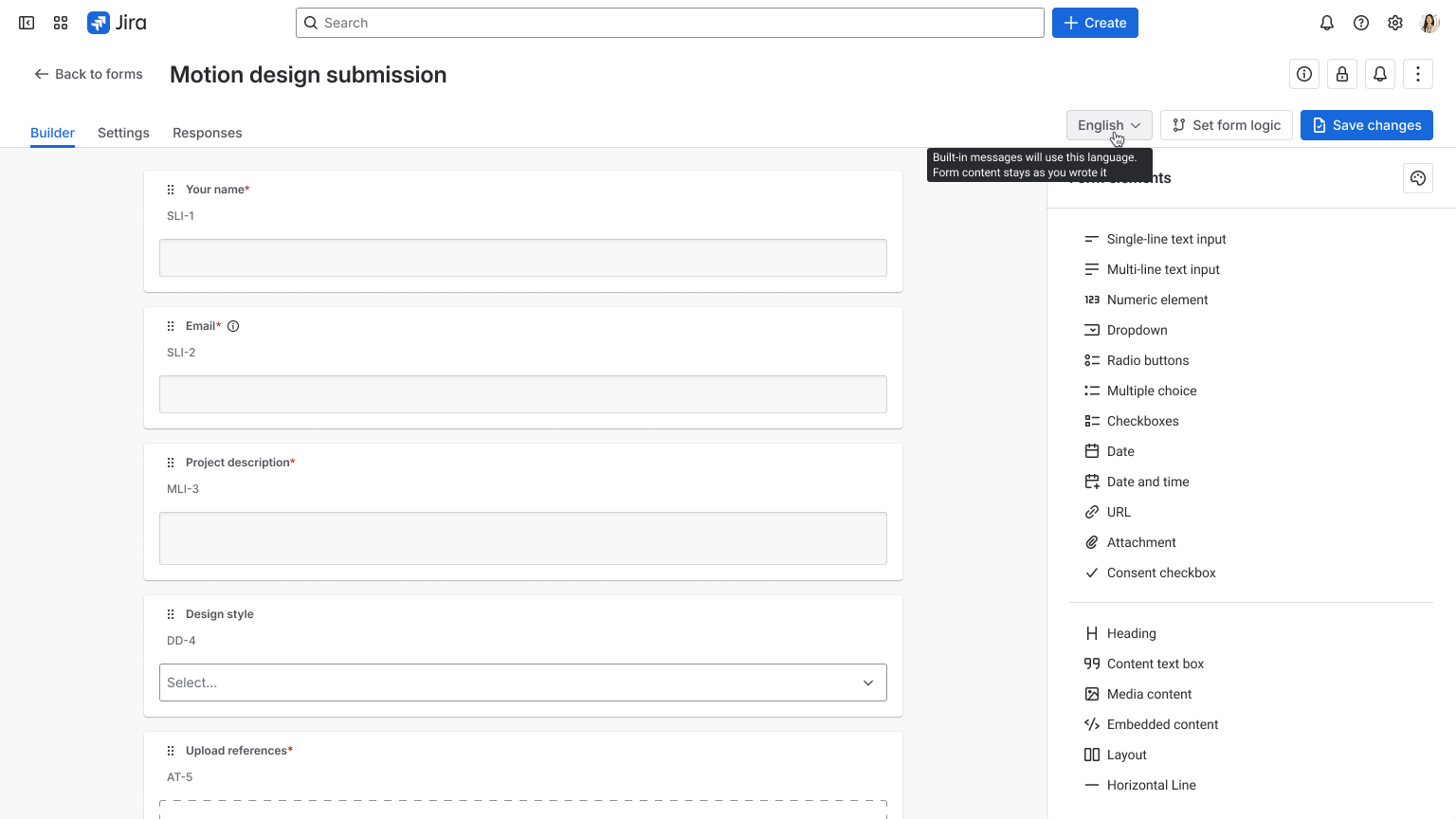The width and height of the screenshot is (1456, 819).
Task: Click the Email text input
Action: click(523, 394)
